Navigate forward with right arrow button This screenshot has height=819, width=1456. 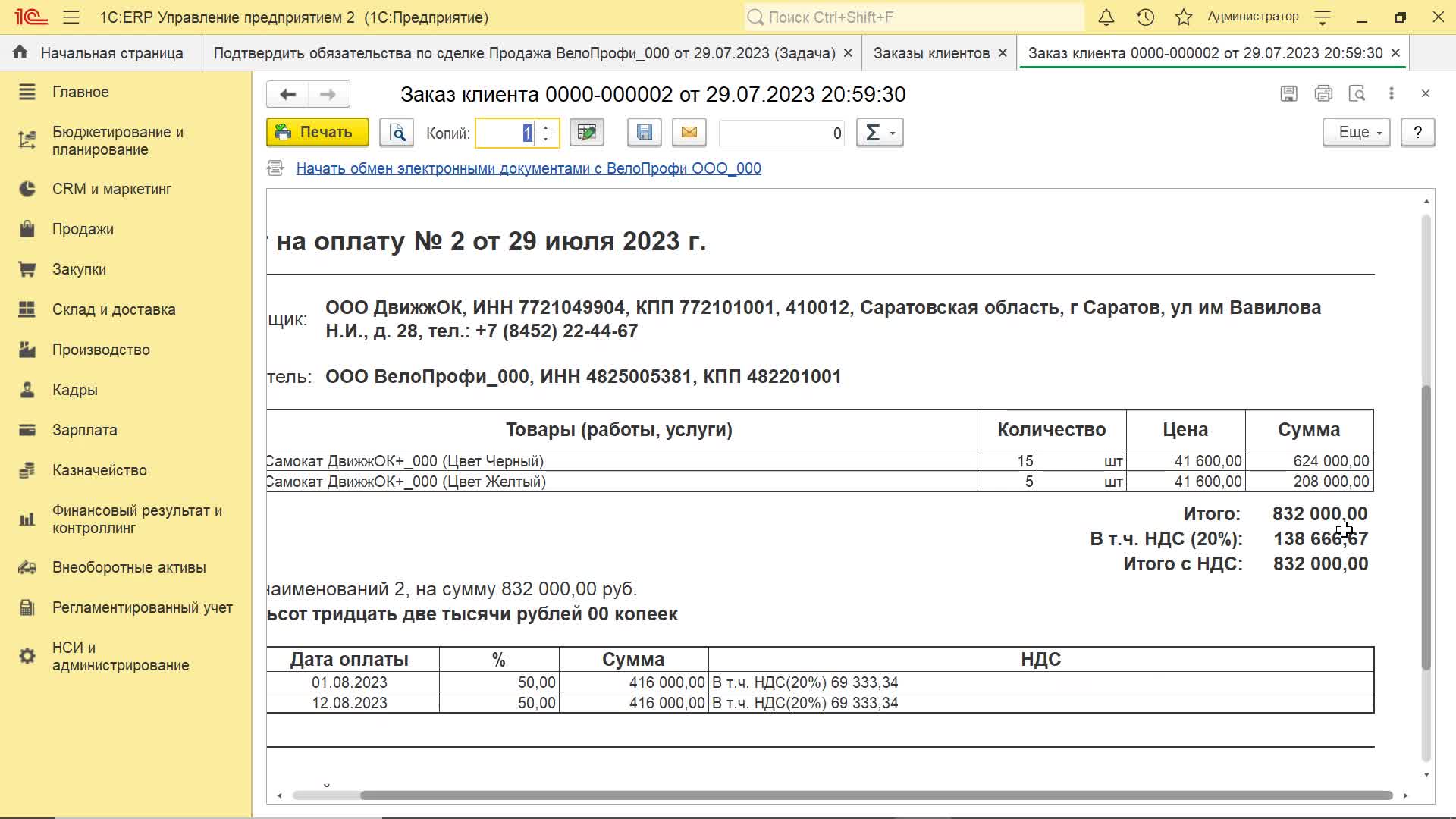(x=328, y=94)
